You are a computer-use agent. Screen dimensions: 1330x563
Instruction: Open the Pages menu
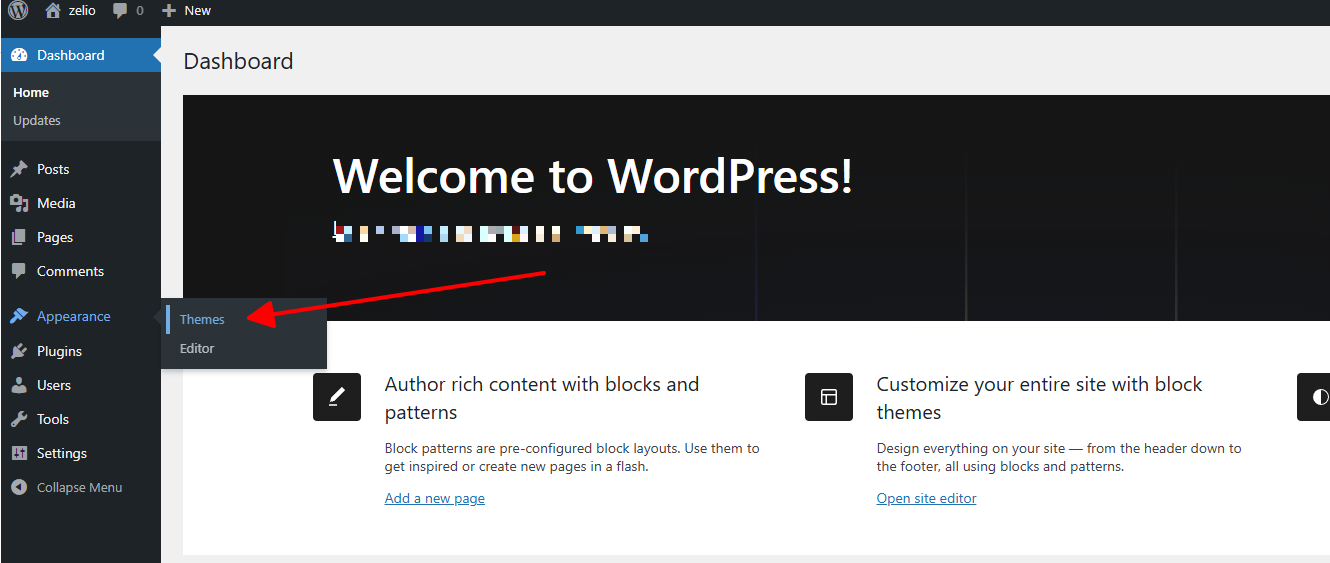[80, 237]
